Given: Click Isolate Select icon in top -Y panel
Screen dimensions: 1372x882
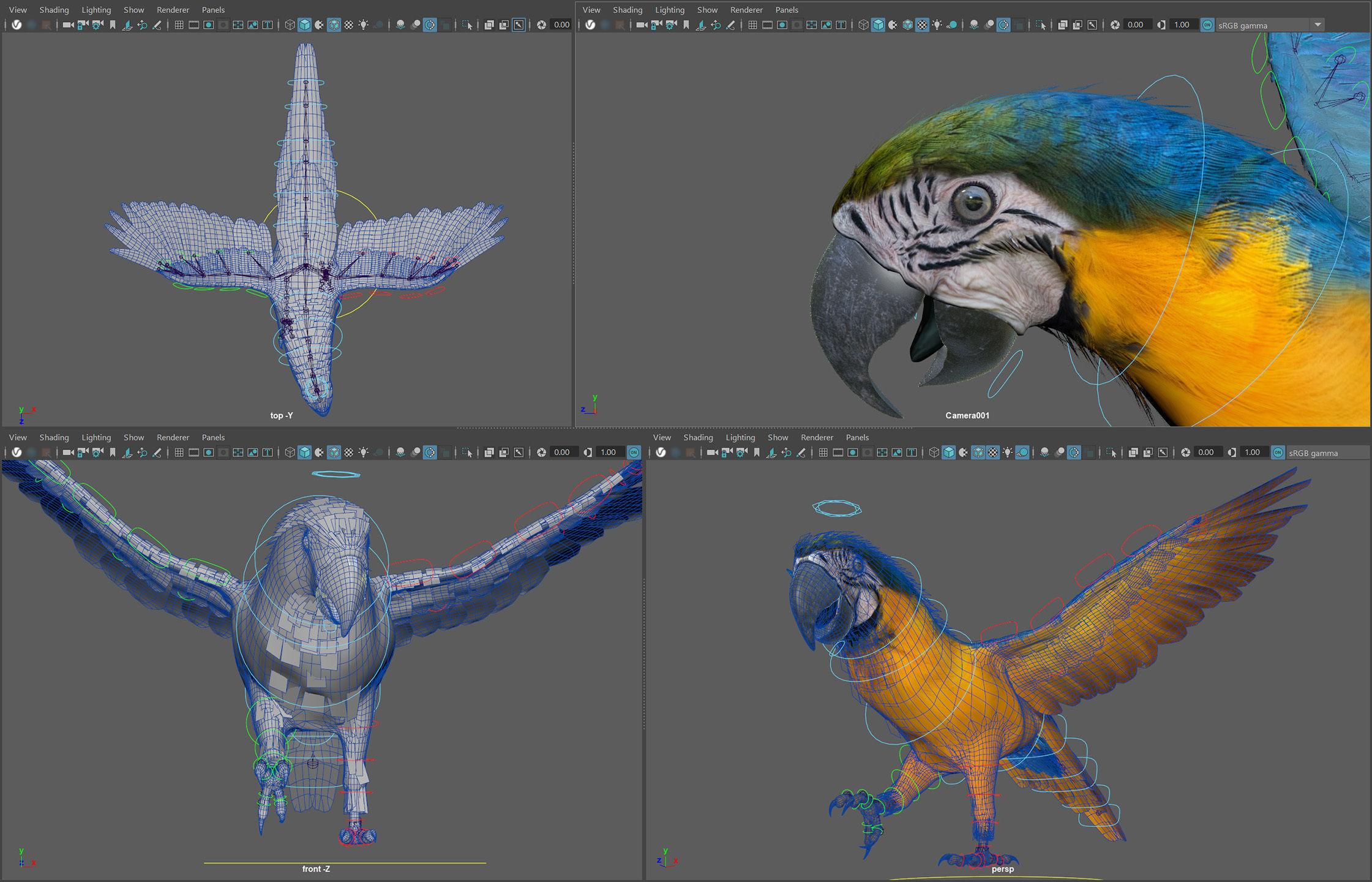Looking at the screenshot, I should click(467, 25).
